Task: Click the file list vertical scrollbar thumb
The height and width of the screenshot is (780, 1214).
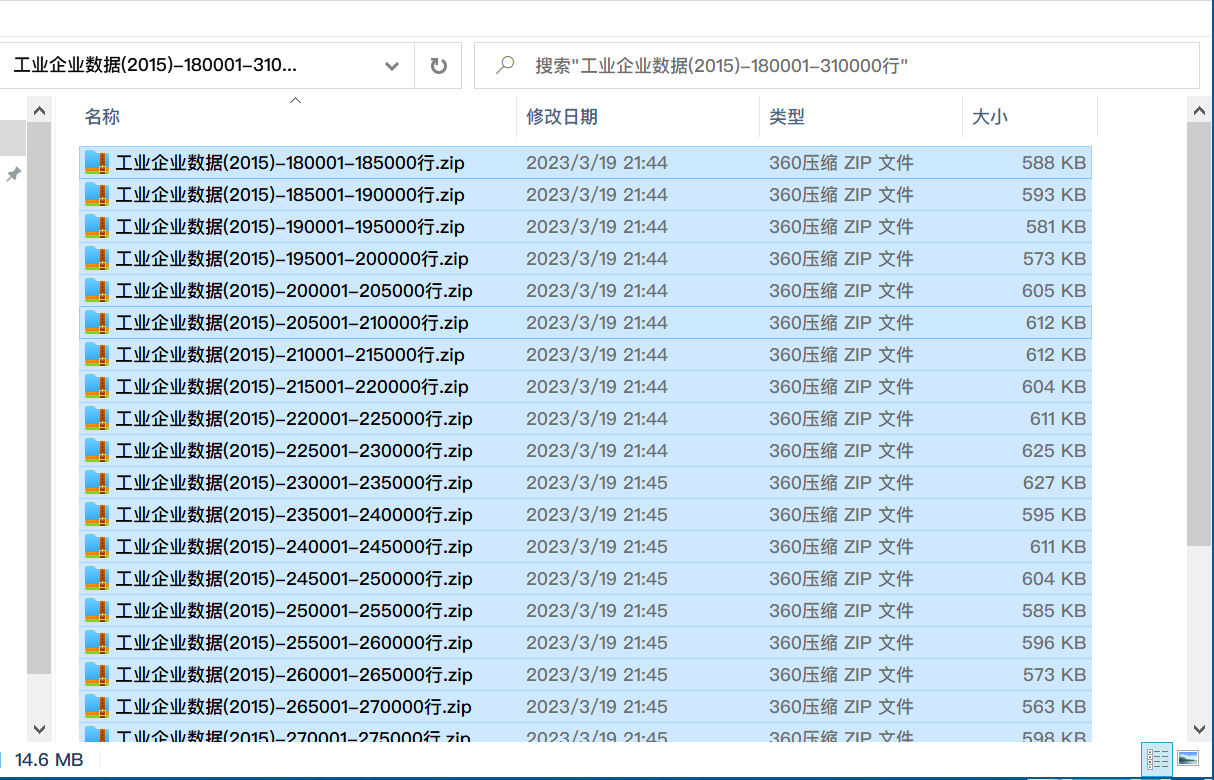Action: tap(1200, 333)
